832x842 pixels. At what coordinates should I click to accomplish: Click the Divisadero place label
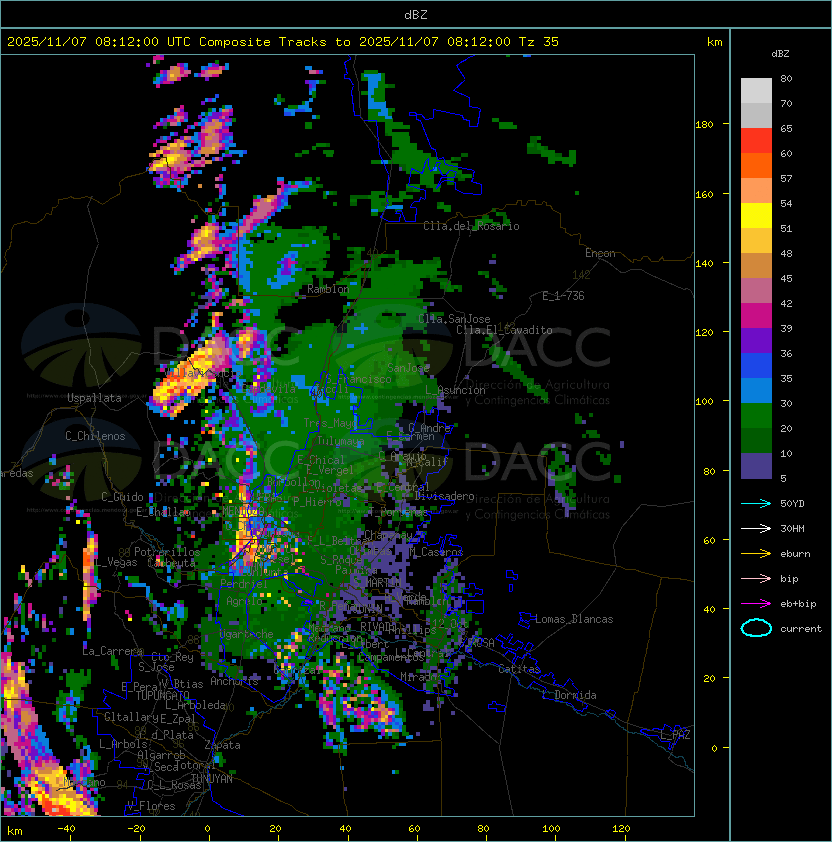[444, 496]
